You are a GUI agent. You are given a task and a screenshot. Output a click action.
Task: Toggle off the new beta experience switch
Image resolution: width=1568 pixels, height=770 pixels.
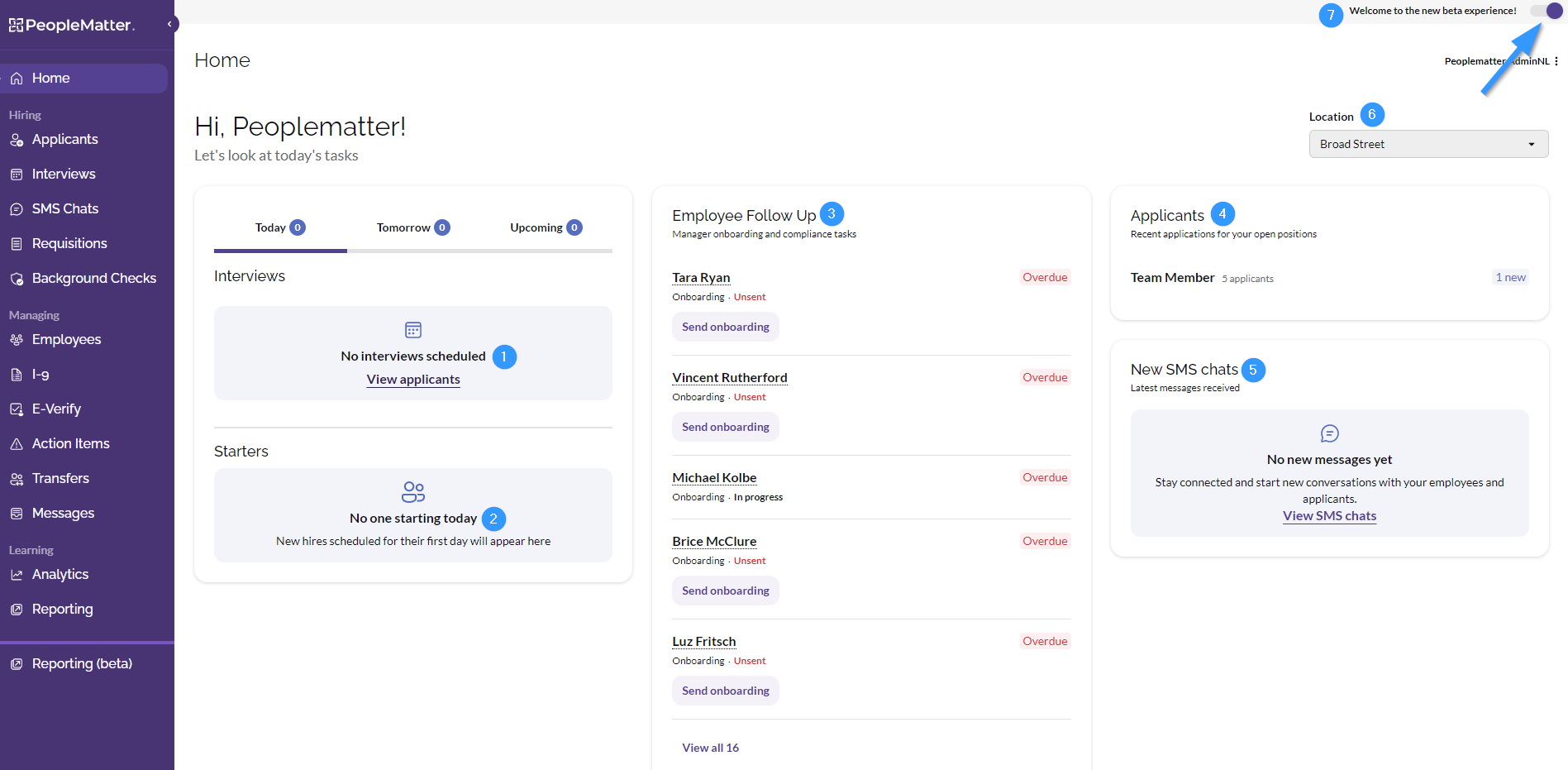point(1545,12)
